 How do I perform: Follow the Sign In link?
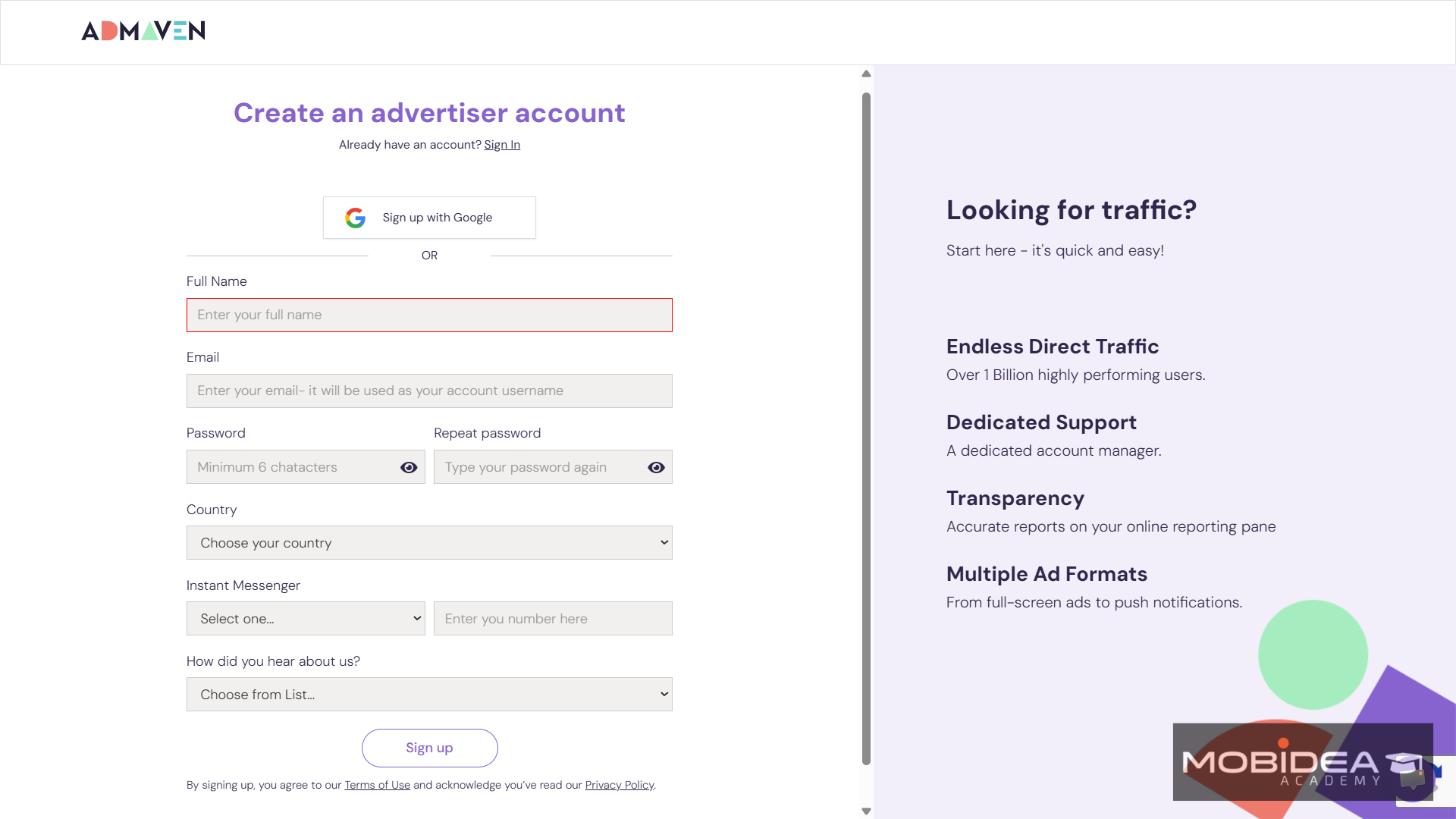(x=502, y=145)
